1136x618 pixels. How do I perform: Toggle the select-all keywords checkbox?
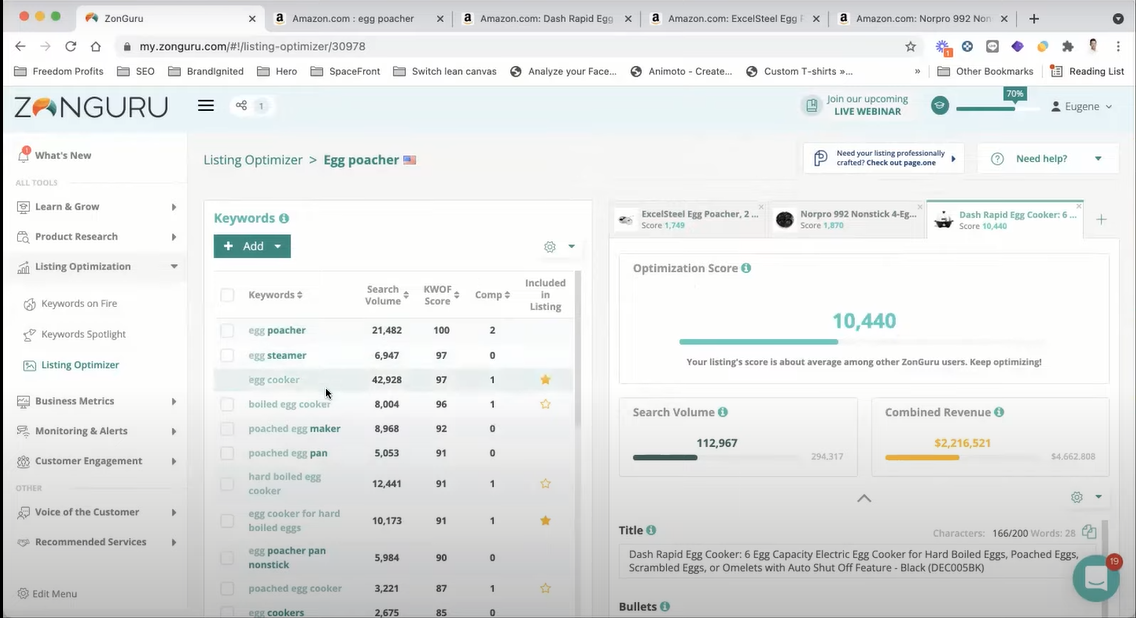coord(227,295)
